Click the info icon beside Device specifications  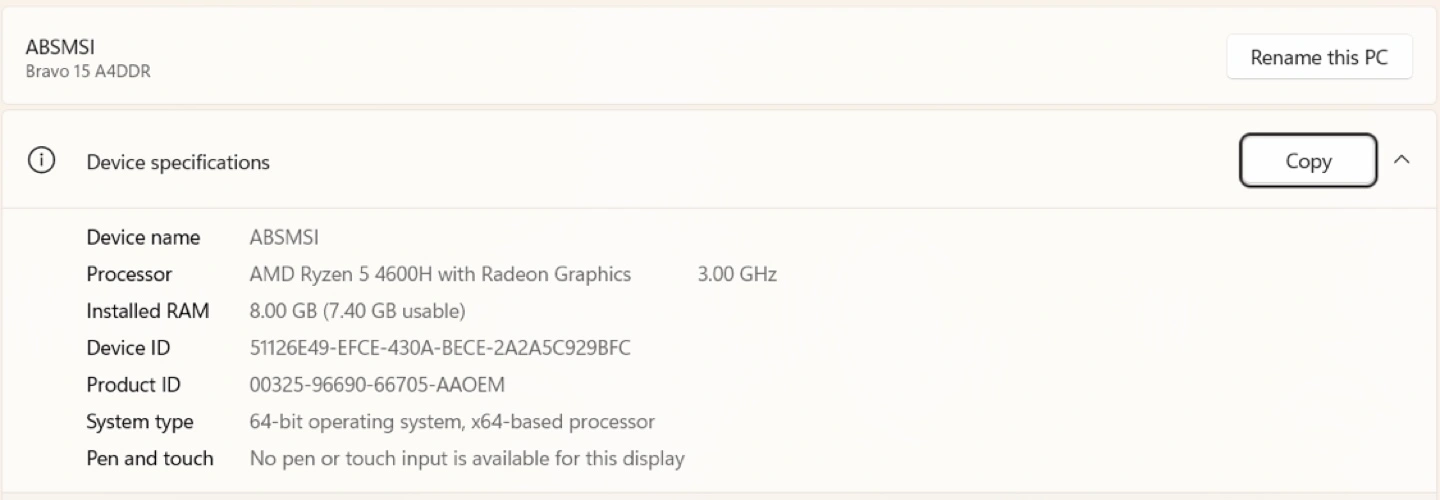[41, 161]
